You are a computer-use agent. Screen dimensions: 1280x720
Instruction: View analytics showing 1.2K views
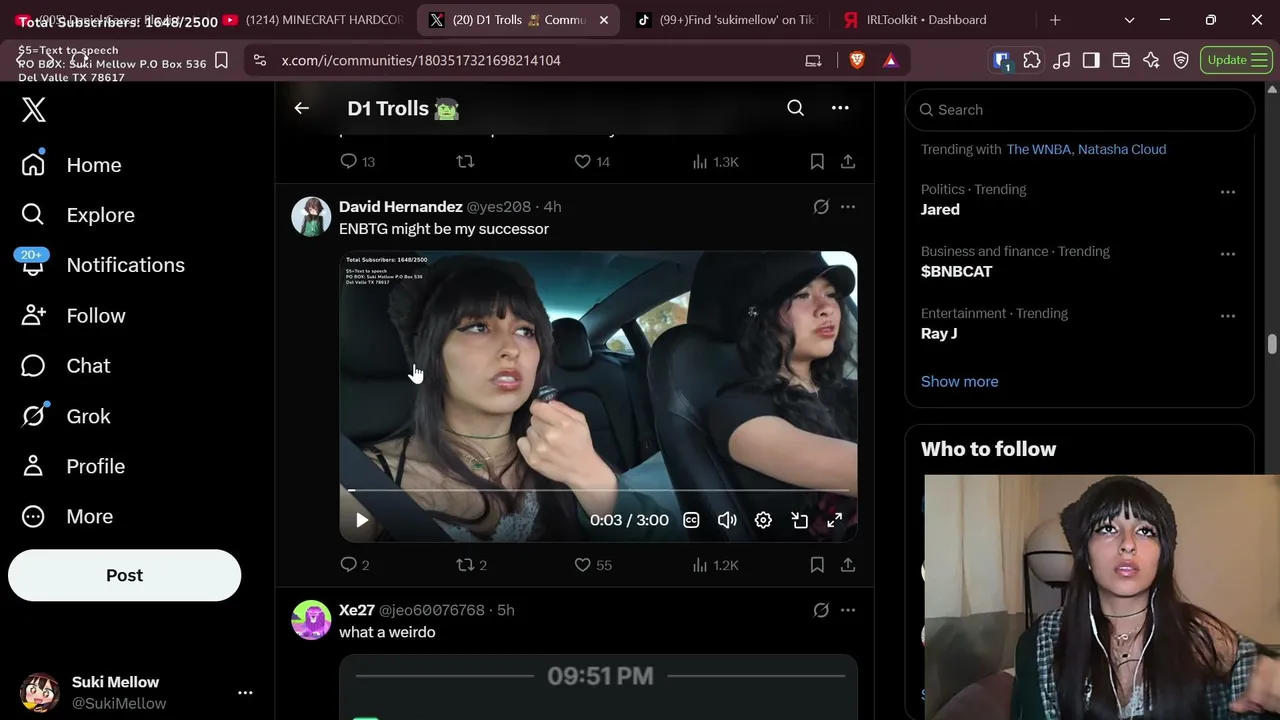(x=715, y=565)
